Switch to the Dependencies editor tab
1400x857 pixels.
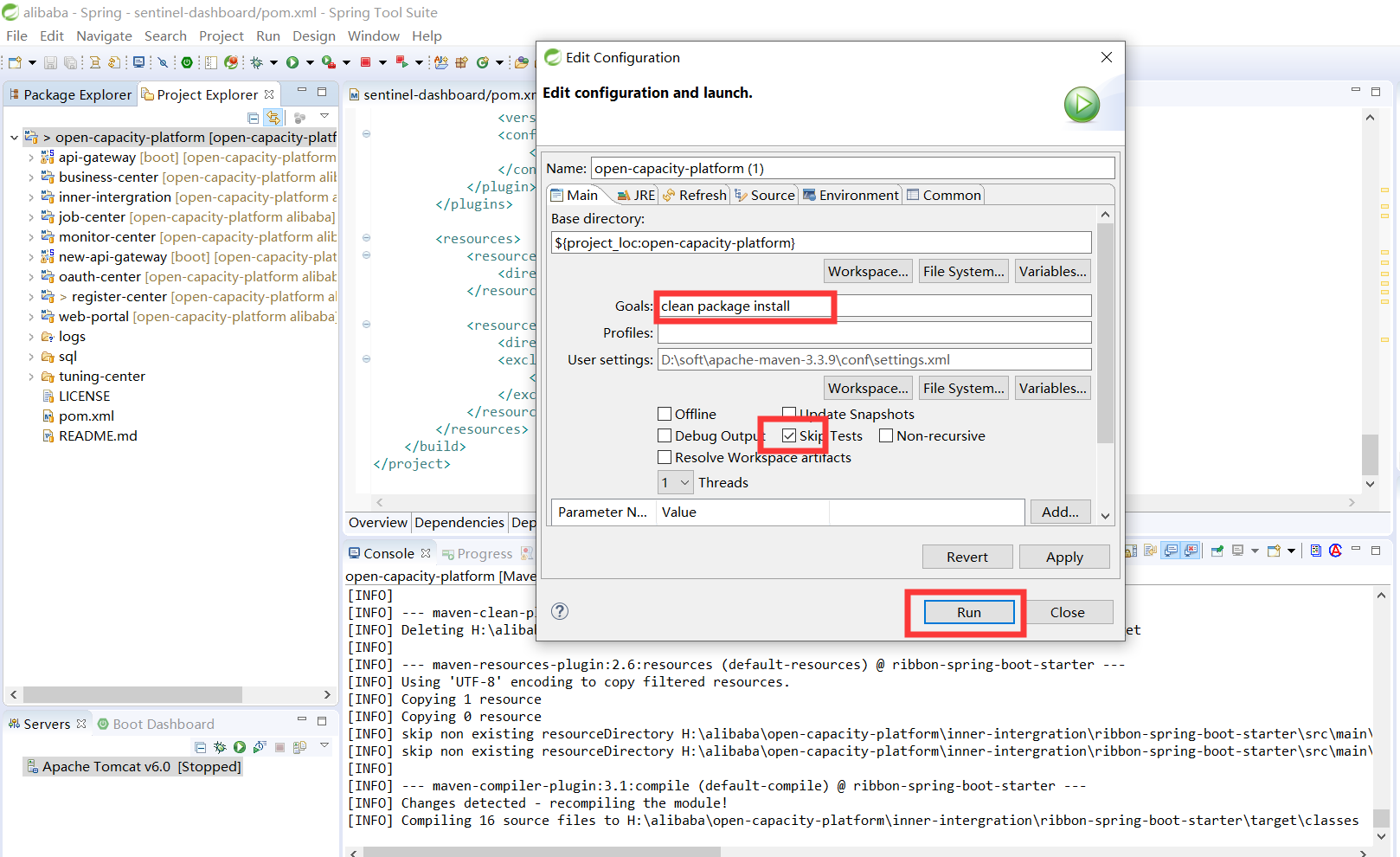click(459, 522)
